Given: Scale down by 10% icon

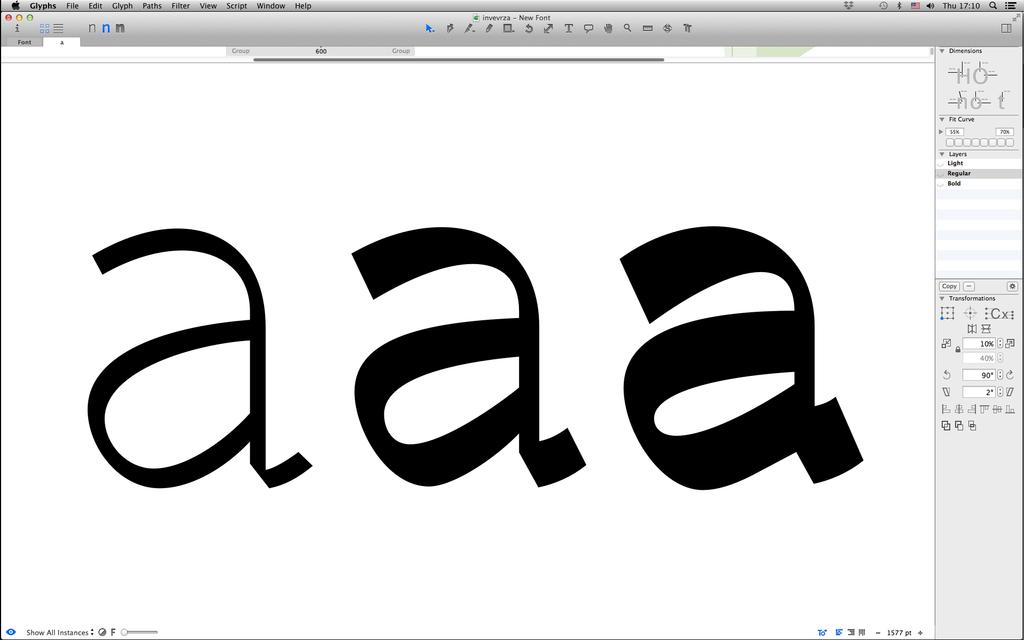Looking at the screenshot, I should 946,344.
